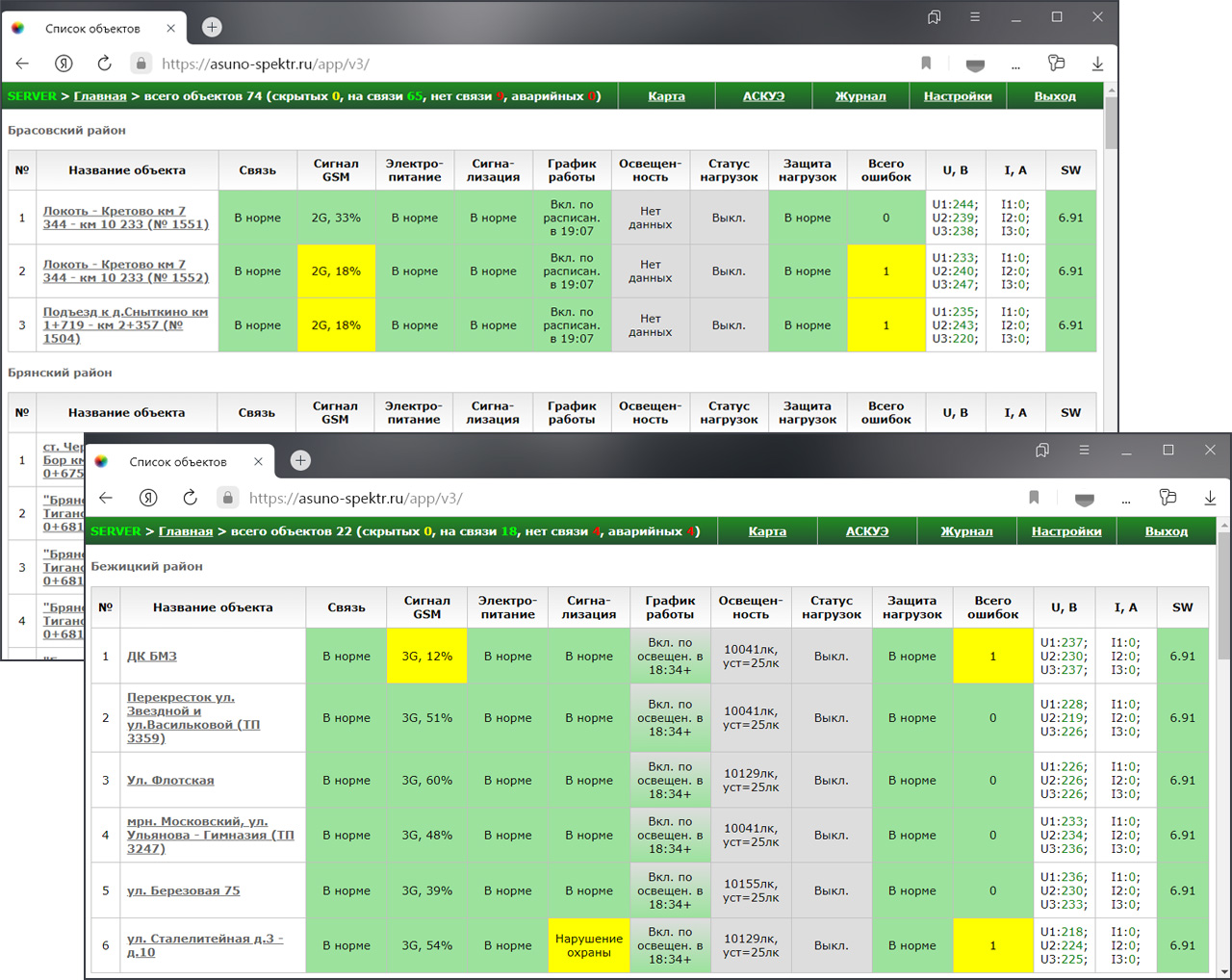Viewport: 1232px width, 980px height.
Task: Open the shield icon in front window toolbar
Action: [1085, 500]
